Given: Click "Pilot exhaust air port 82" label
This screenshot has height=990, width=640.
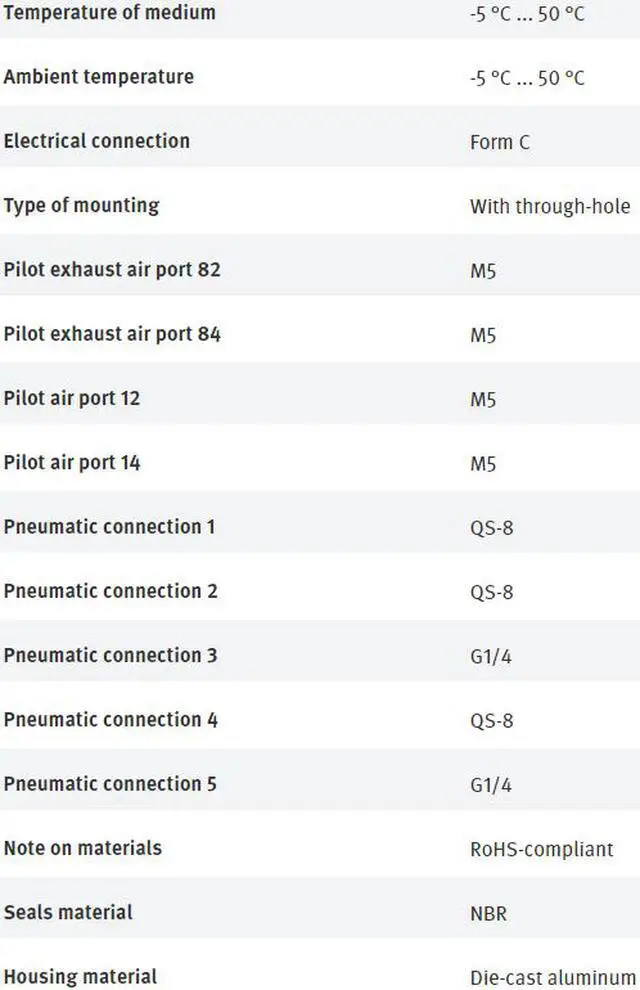Looking at the screenshot, I should coord(112,270).
